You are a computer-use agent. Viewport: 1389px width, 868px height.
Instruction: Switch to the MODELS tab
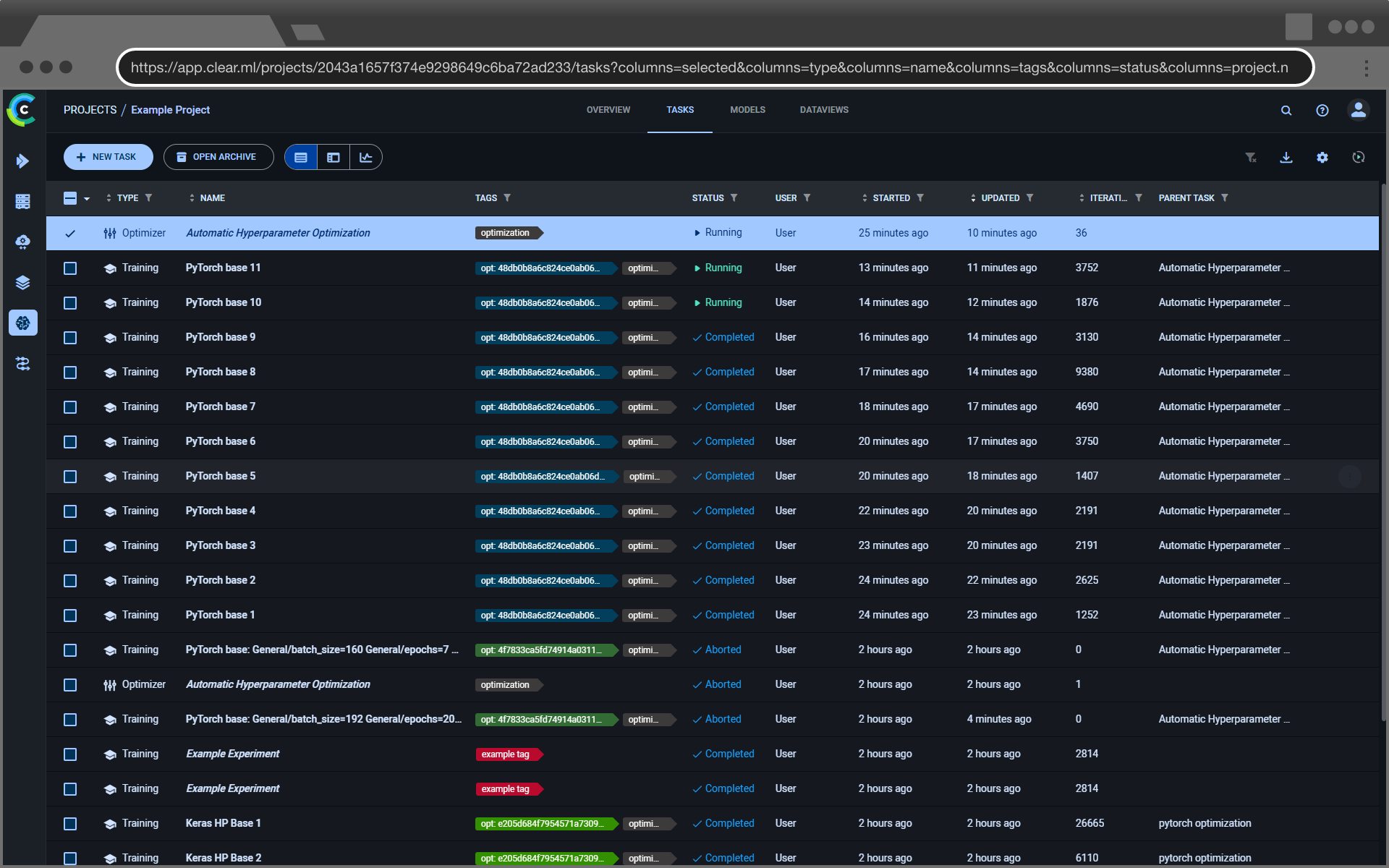click(747, 110)
